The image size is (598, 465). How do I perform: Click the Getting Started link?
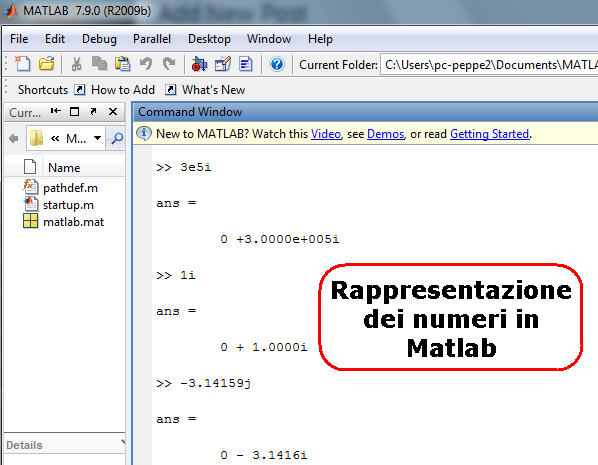pos(489,134)
